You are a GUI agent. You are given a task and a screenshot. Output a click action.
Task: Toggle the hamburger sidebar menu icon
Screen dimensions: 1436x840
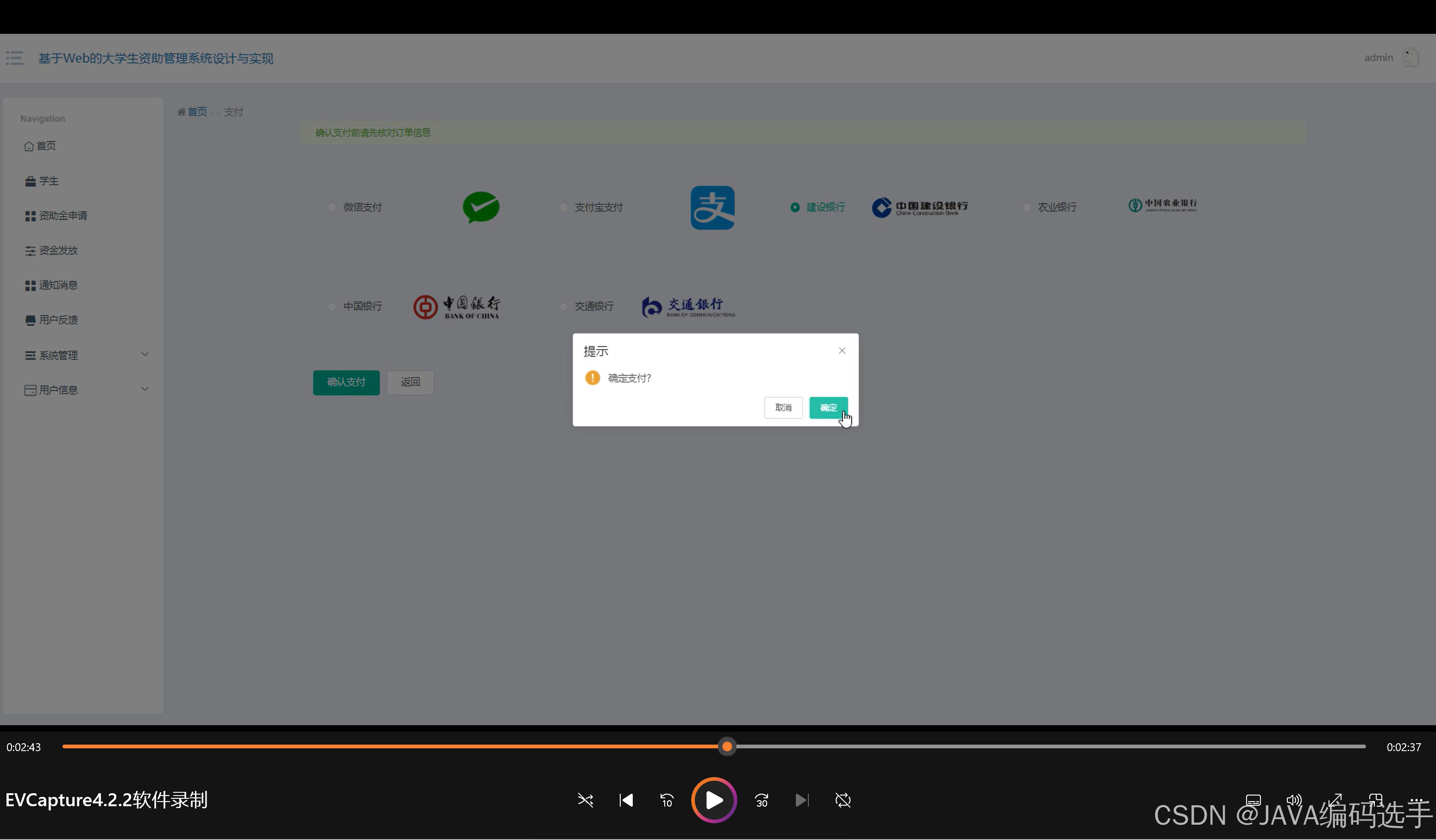tap(14, 57)
